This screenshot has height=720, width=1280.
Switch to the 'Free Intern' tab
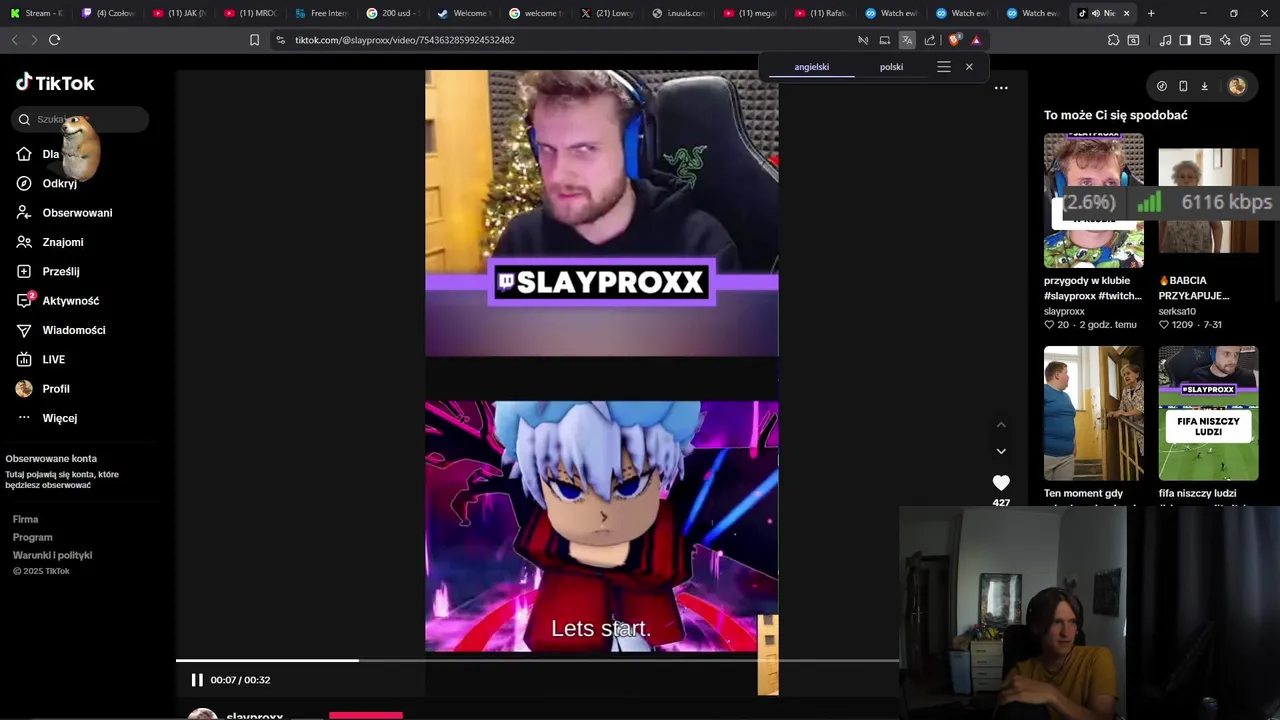point(321,13)
